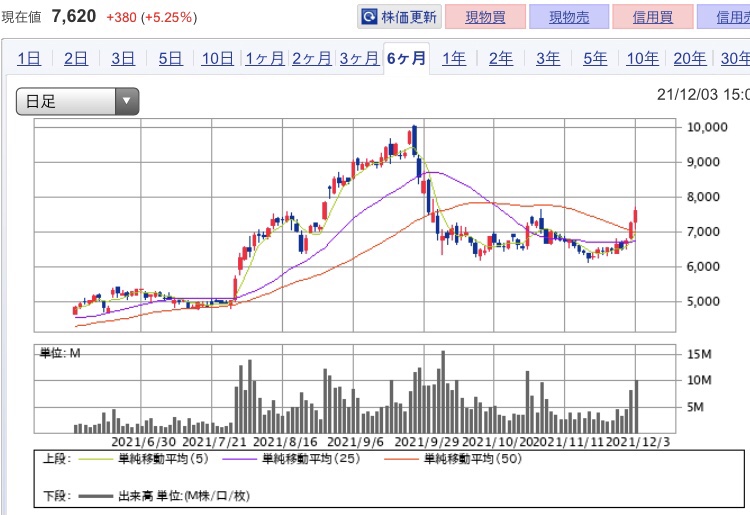Screen dimensions: 750x515
Task: Click the 出来高 volume legend entry
Action: point(164,496)
